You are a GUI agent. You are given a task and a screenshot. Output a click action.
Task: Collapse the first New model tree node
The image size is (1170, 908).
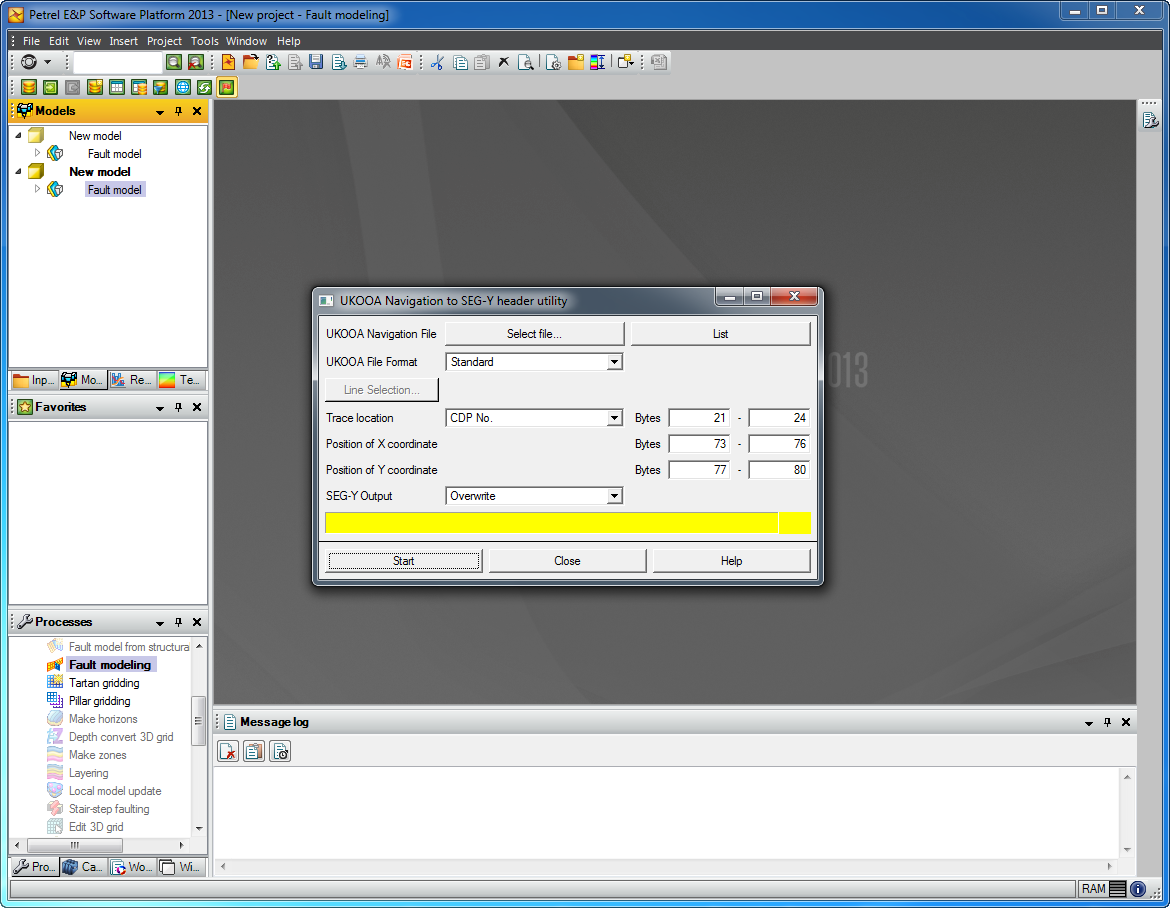(x=19, y=136)
